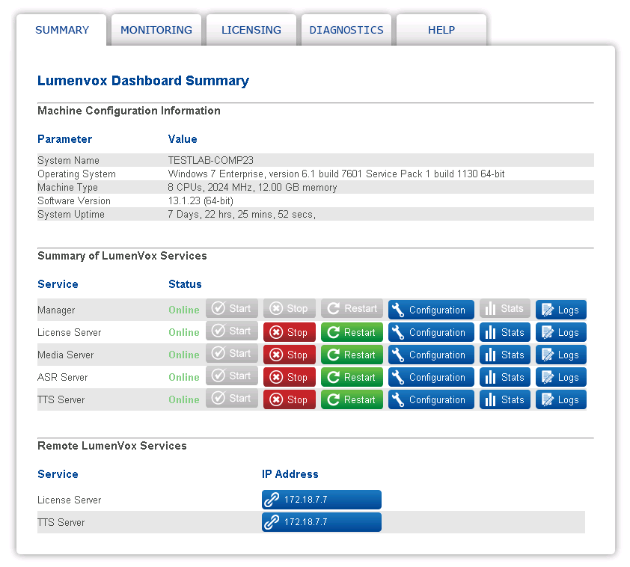Click the System Uptime value
The height and width of the screenshot is (567, 630).
click(x=241, y=214)
